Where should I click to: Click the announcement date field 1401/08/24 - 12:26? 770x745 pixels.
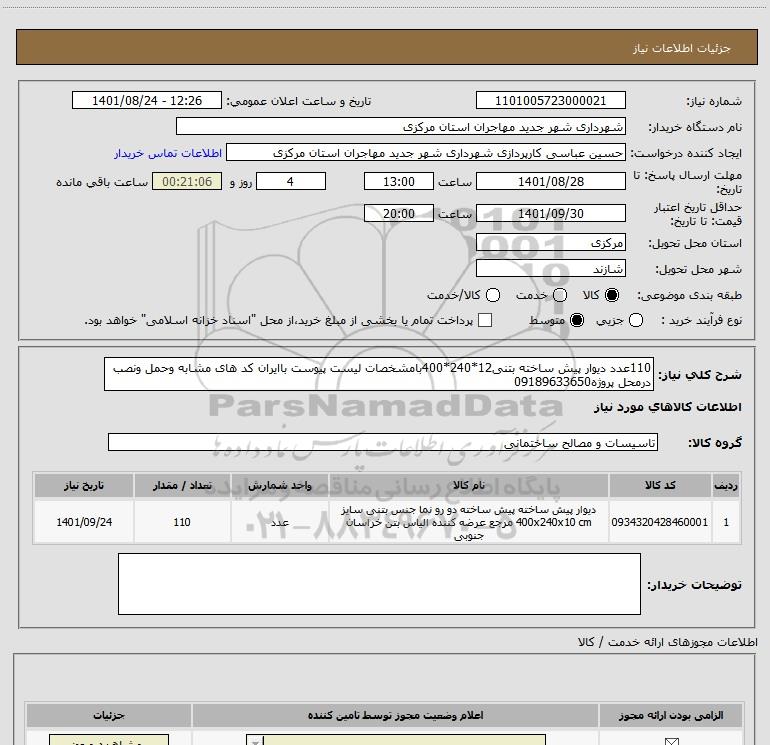point(147,100)
